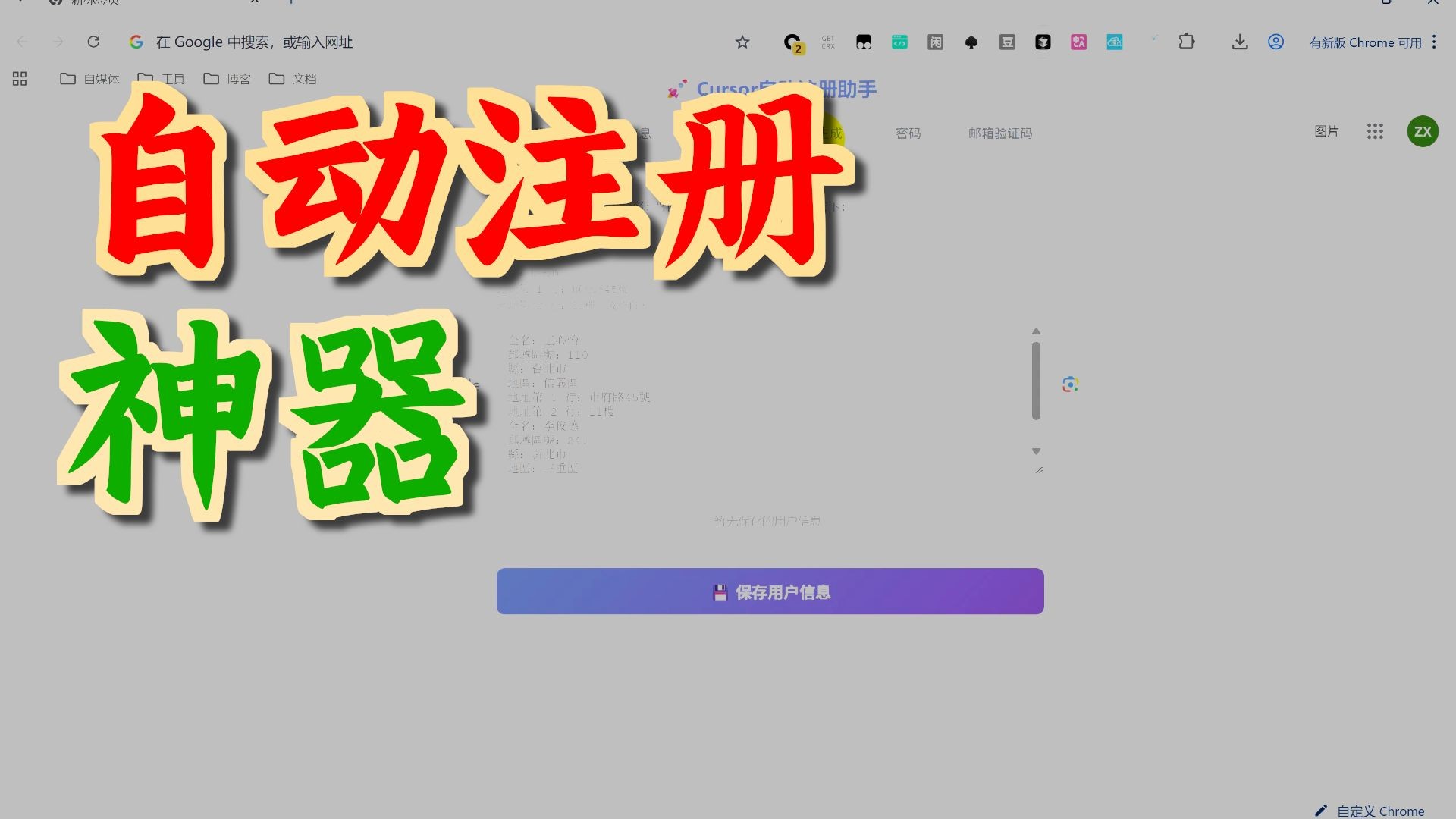
Task: Click the Google Lens icon beside the textarea
Action: pyautogui.click(x=1070, y=384)
